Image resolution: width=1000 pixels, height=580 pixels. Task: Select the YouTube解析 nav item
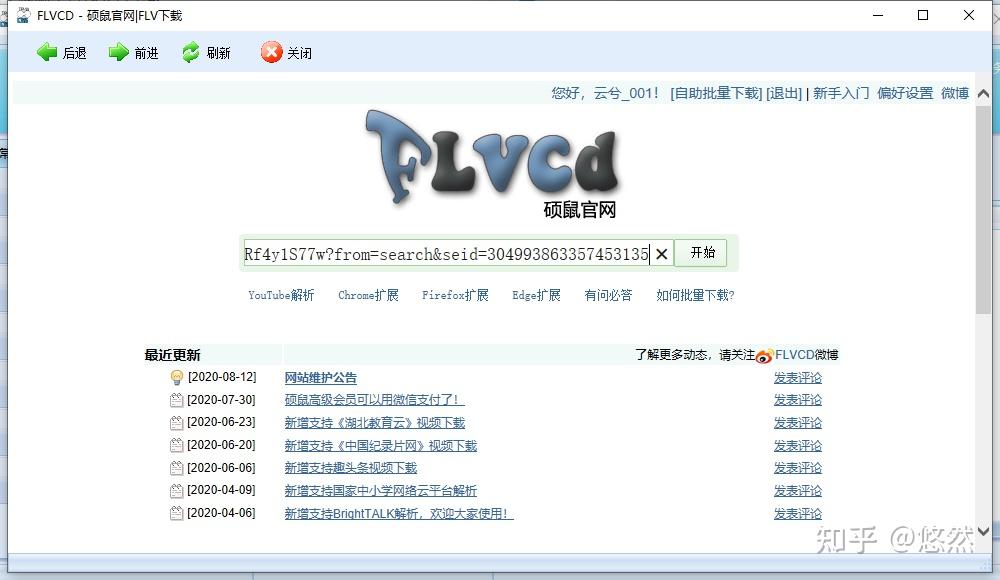(281, 296)
